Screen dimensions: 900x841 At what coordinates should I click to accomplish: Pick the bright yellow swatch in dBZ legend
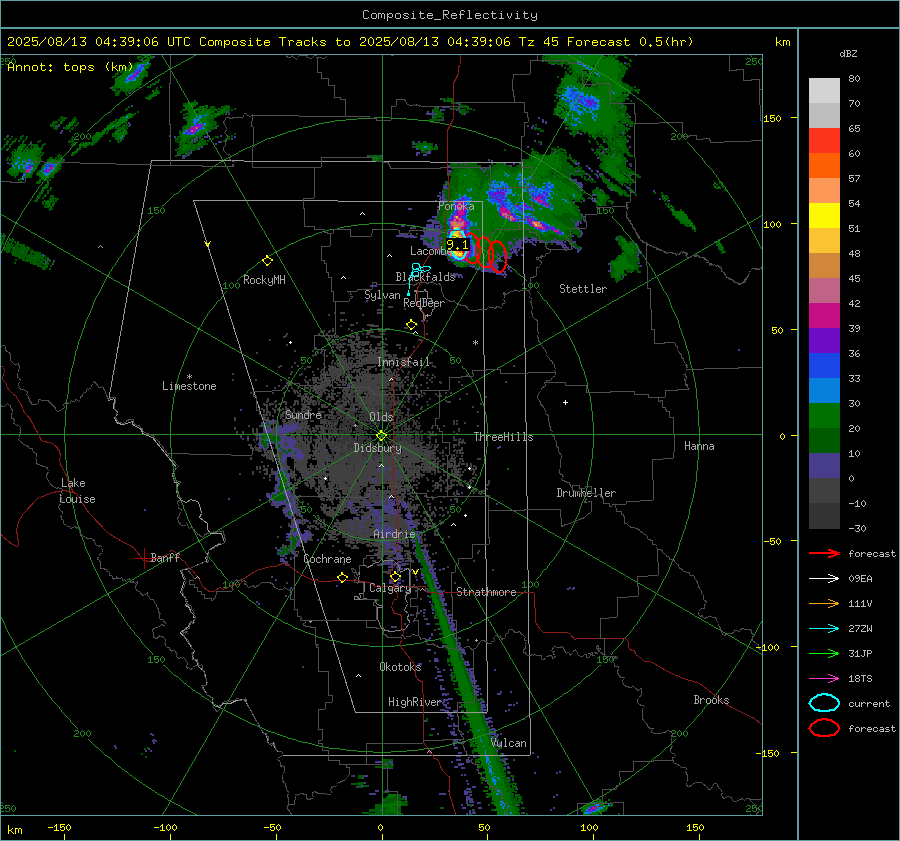(x=824, y=216)
